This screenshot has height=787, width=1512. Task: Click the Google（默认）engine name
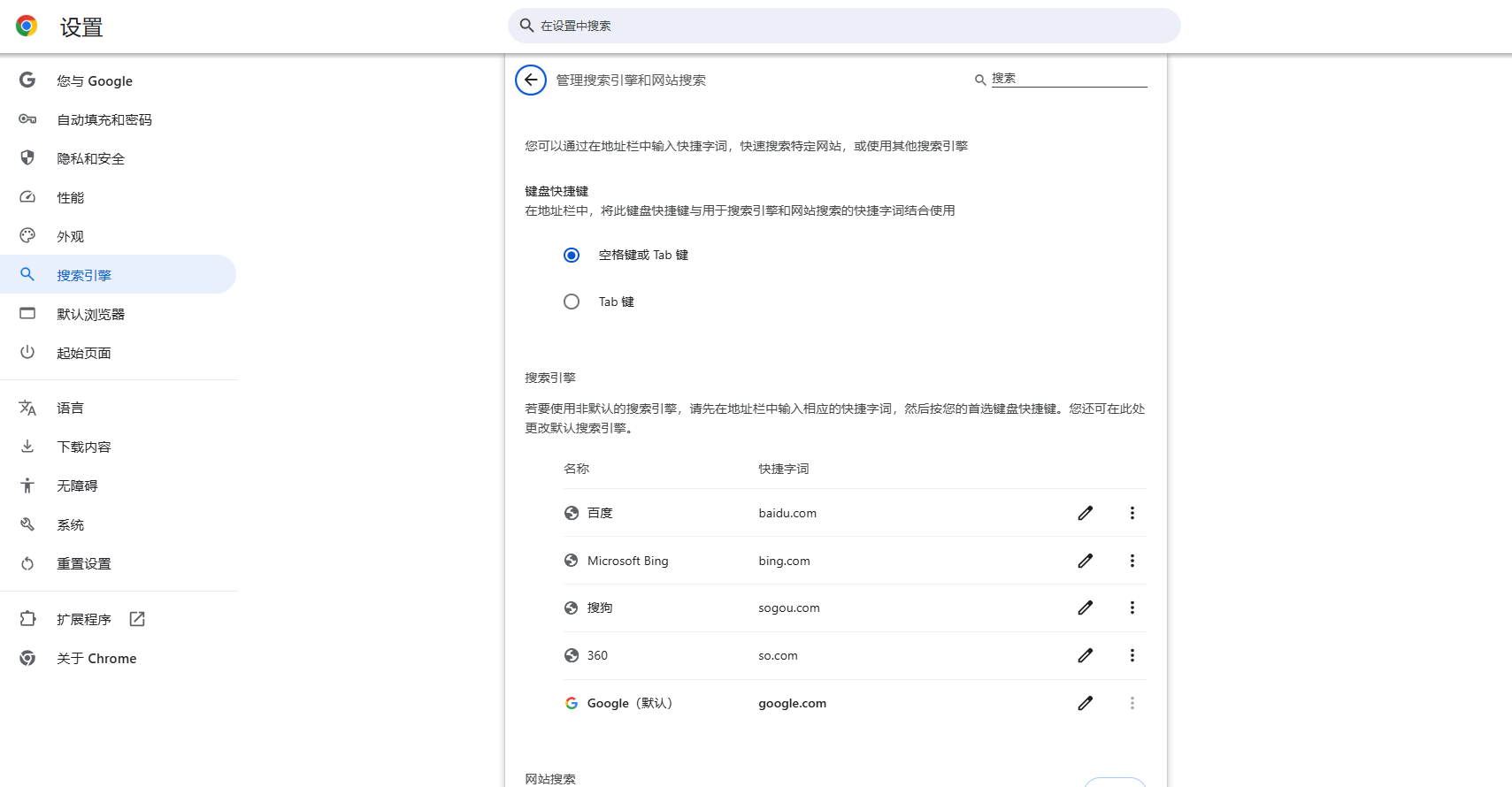pos(631,703)
